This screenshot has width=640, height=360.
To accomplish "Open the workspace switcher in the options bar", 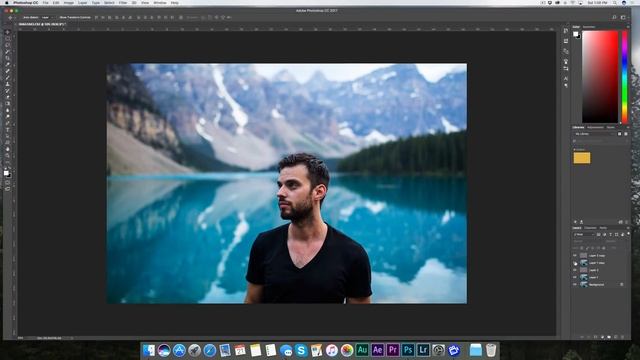I will (623, 18).
